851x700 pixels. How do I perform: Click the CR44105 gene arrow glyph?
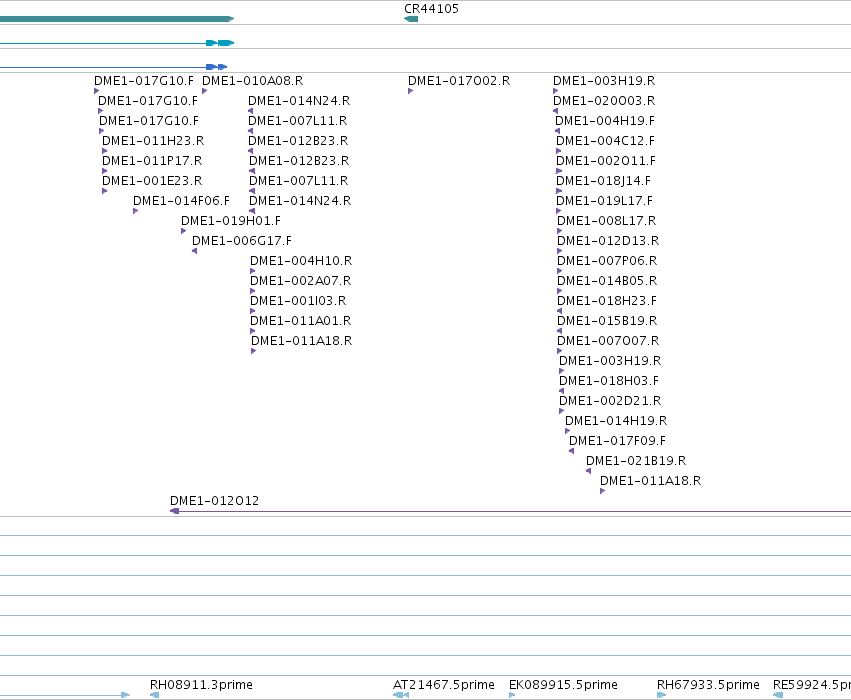point(411,19)
